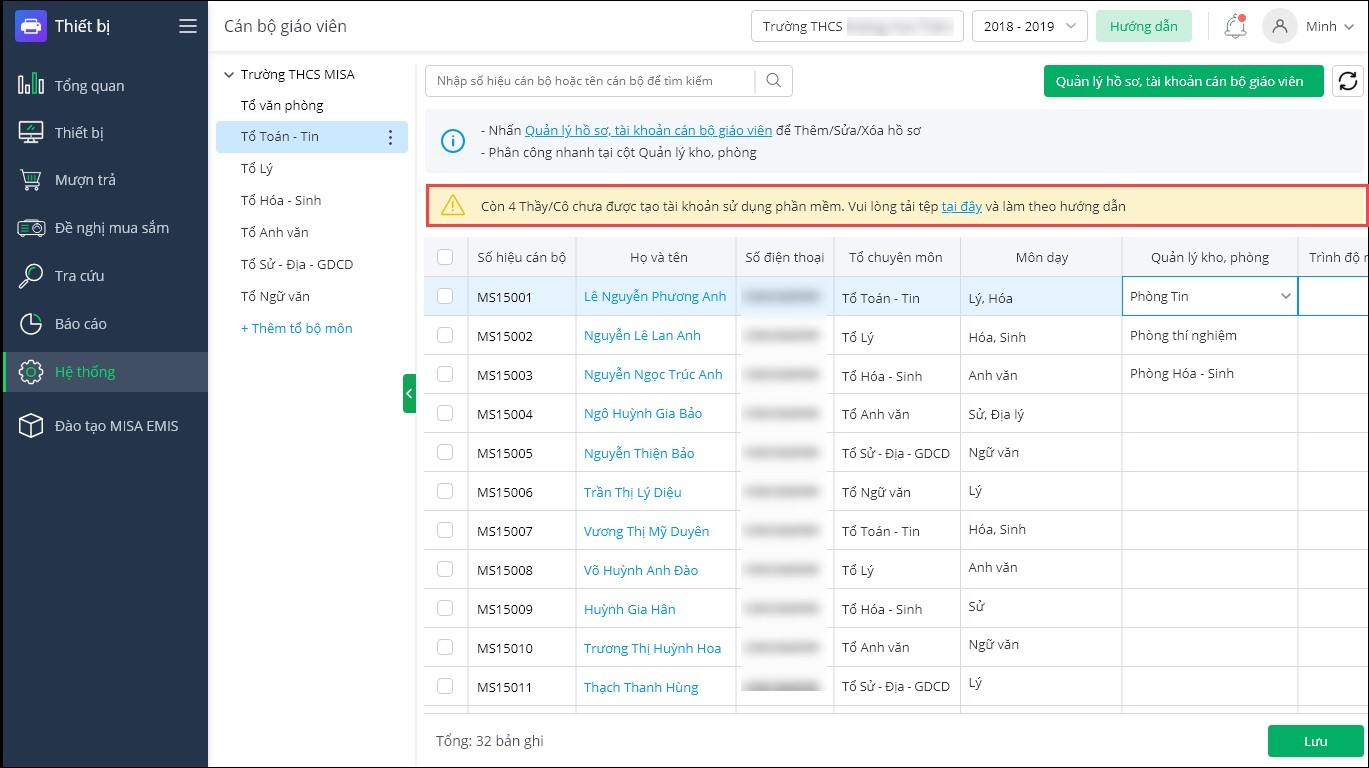Click the staff search input field
Screen dimensions: 1369x768
[x=590, y=81]
